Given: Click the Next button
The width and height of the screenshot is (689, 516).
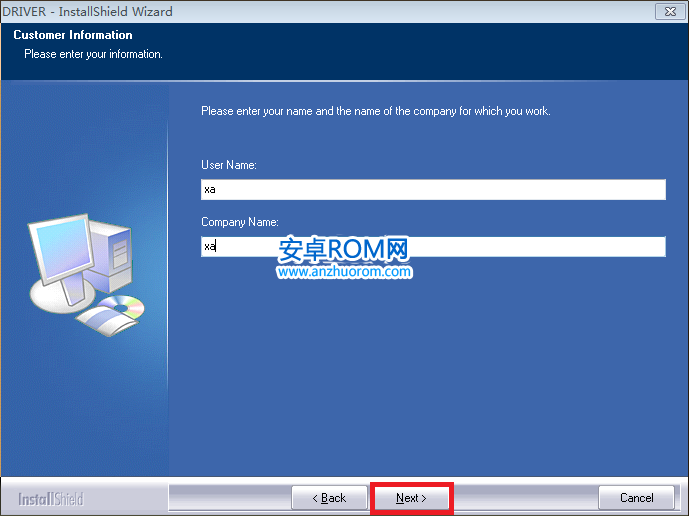Looking at the screenshot, I should point(411,498).
